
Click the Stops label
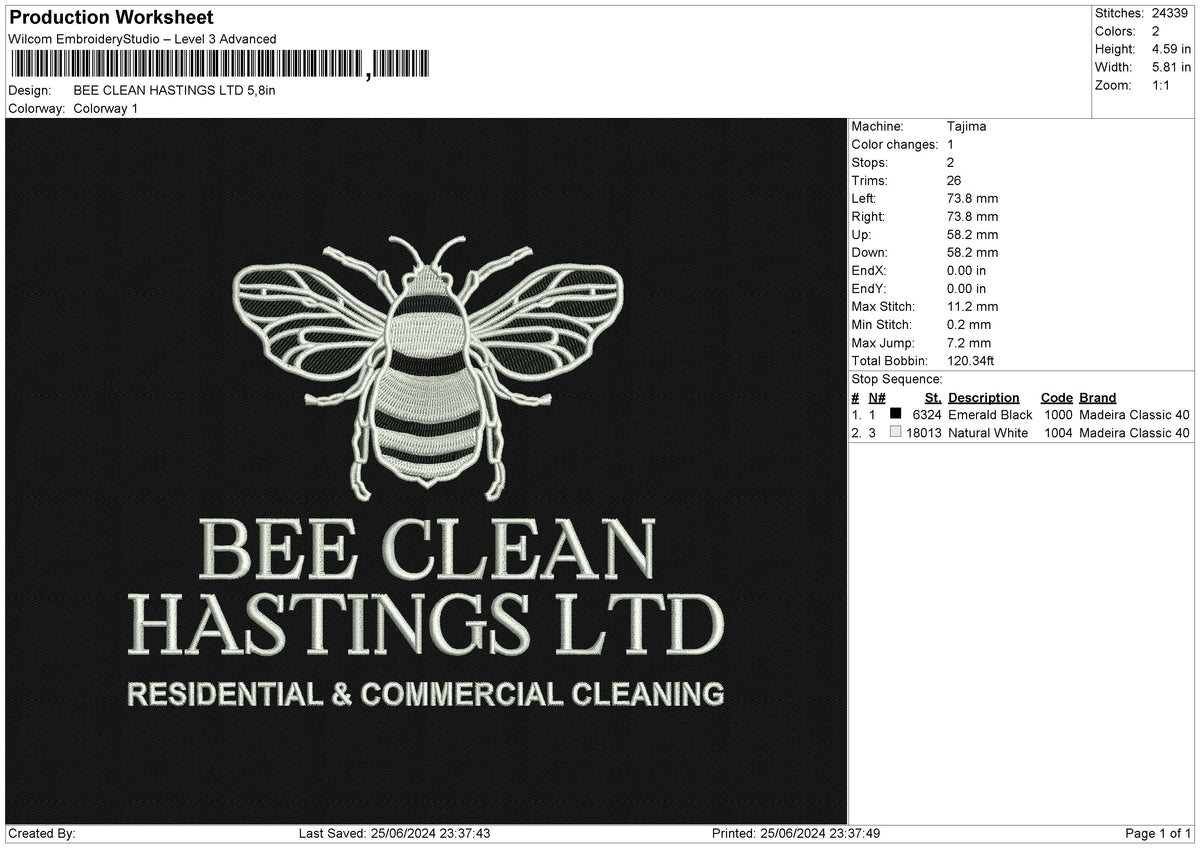click(869, 162)
